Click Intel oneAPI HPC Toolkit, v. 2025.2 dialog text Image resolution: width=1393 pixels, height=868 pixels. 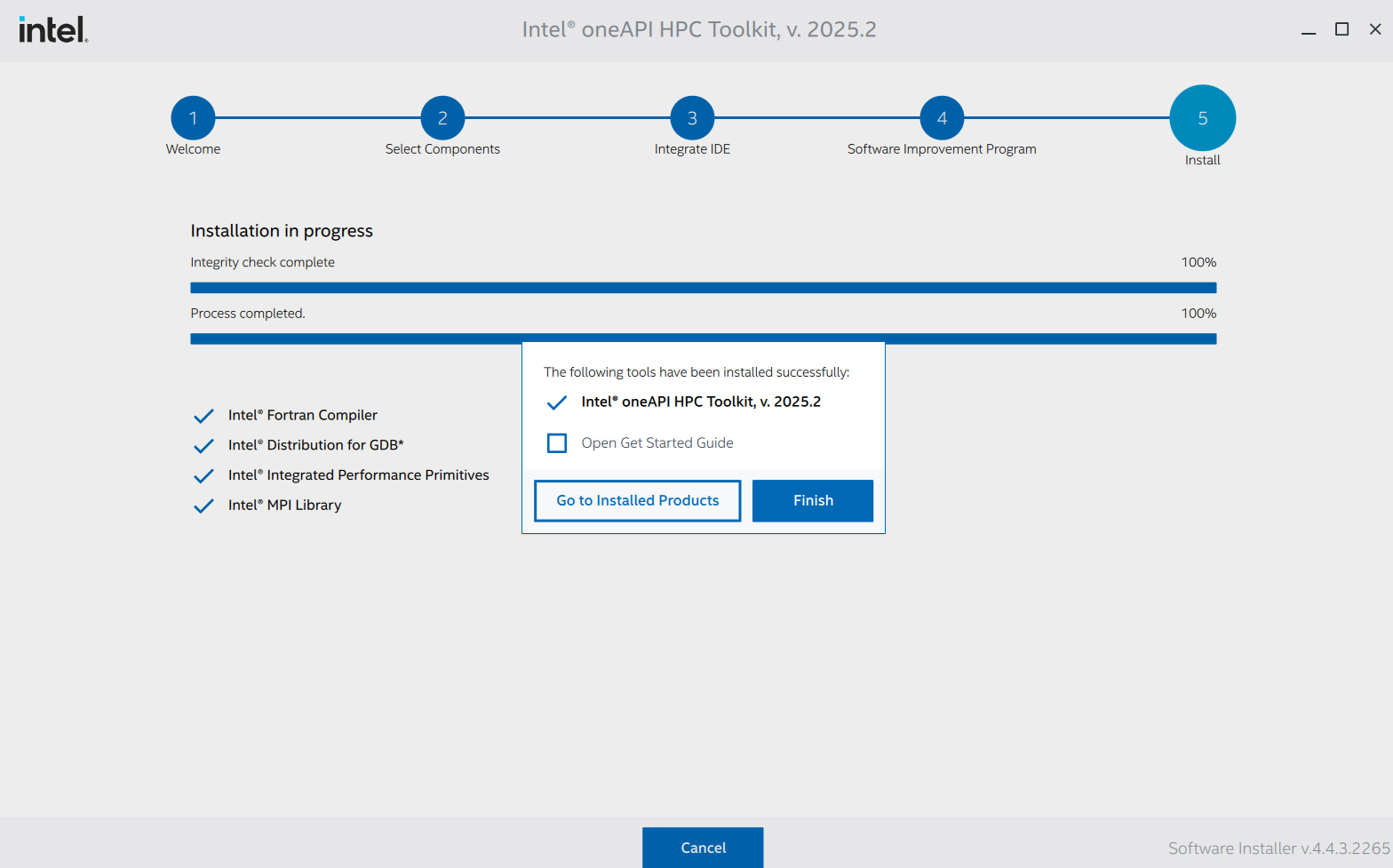point(701,402)
